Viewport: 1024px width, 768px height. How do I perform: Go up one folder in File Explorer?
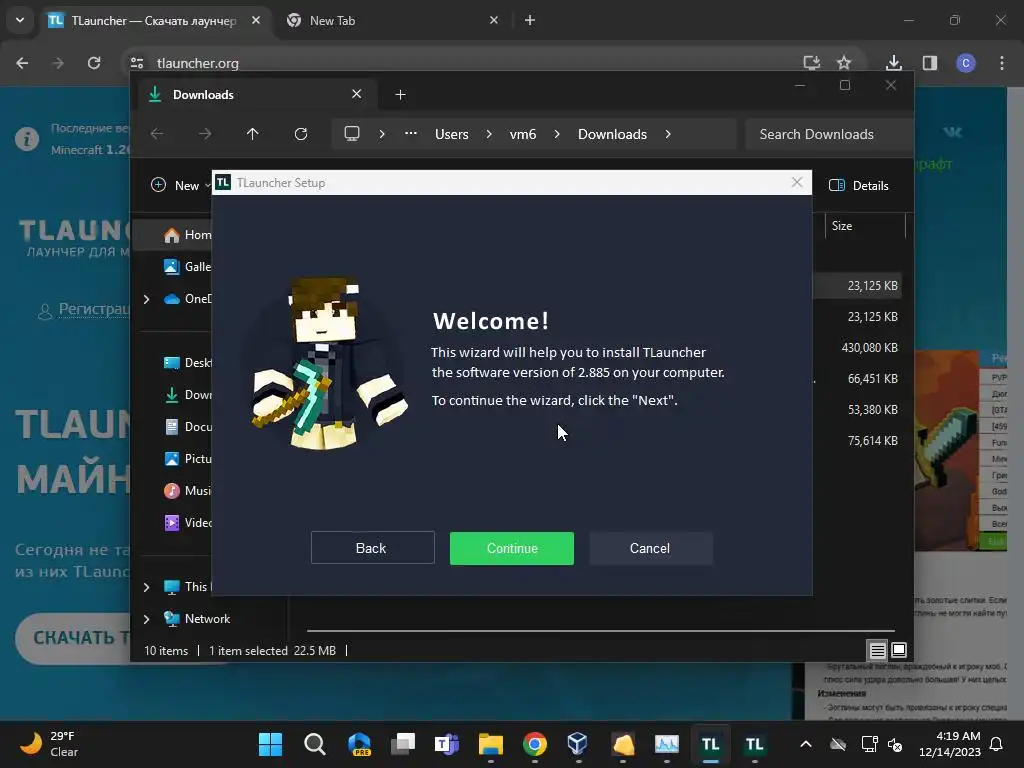[x=253, y=134]
